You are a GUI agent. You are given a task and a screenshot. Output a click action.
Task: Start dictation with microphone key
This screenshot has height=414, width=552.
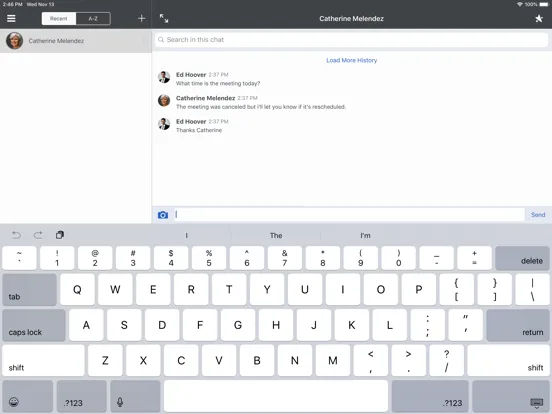(135, 396)
